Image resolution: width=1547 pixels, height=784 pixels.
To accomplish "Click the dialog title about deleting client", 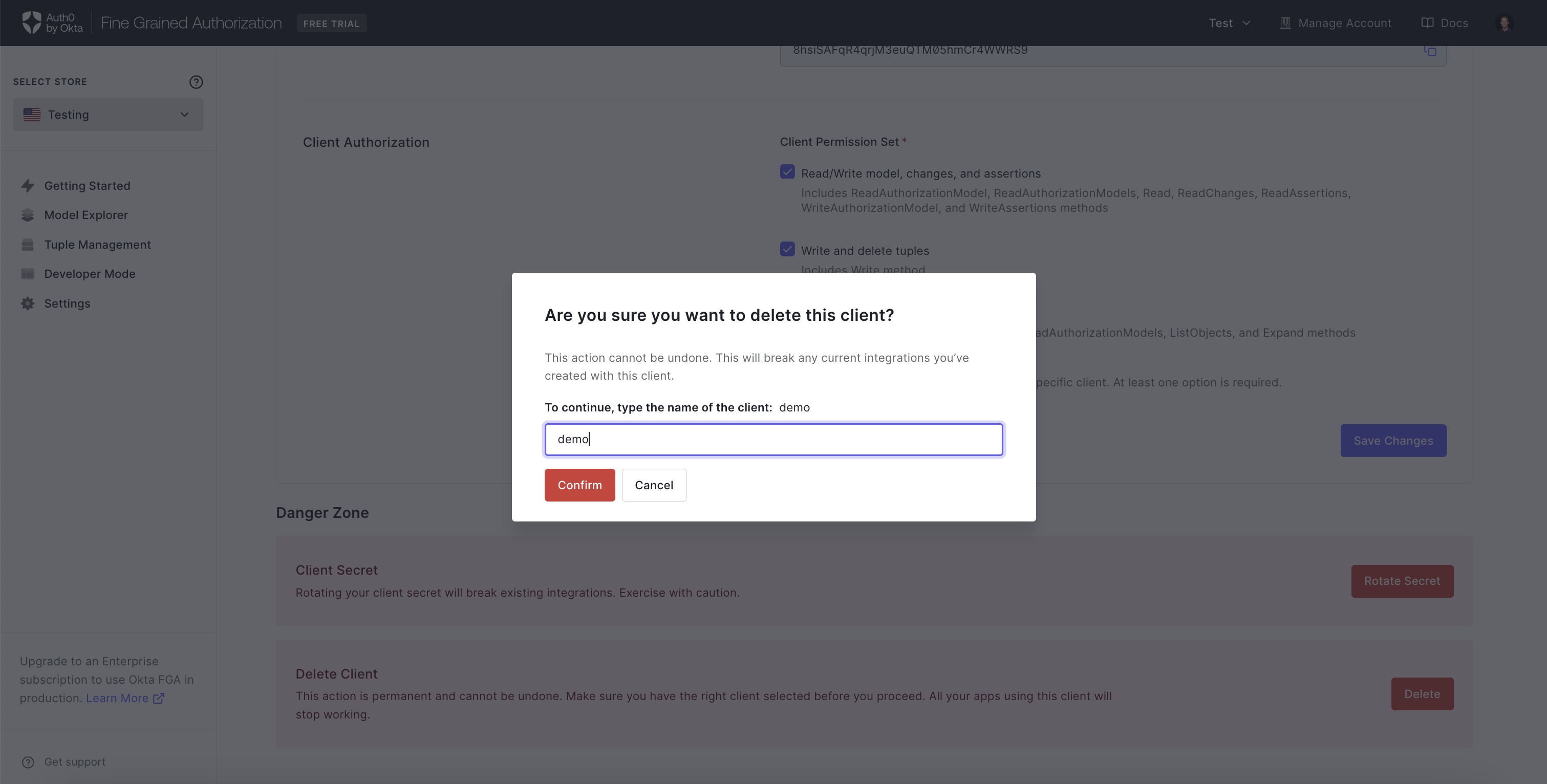I will [719, 315].
